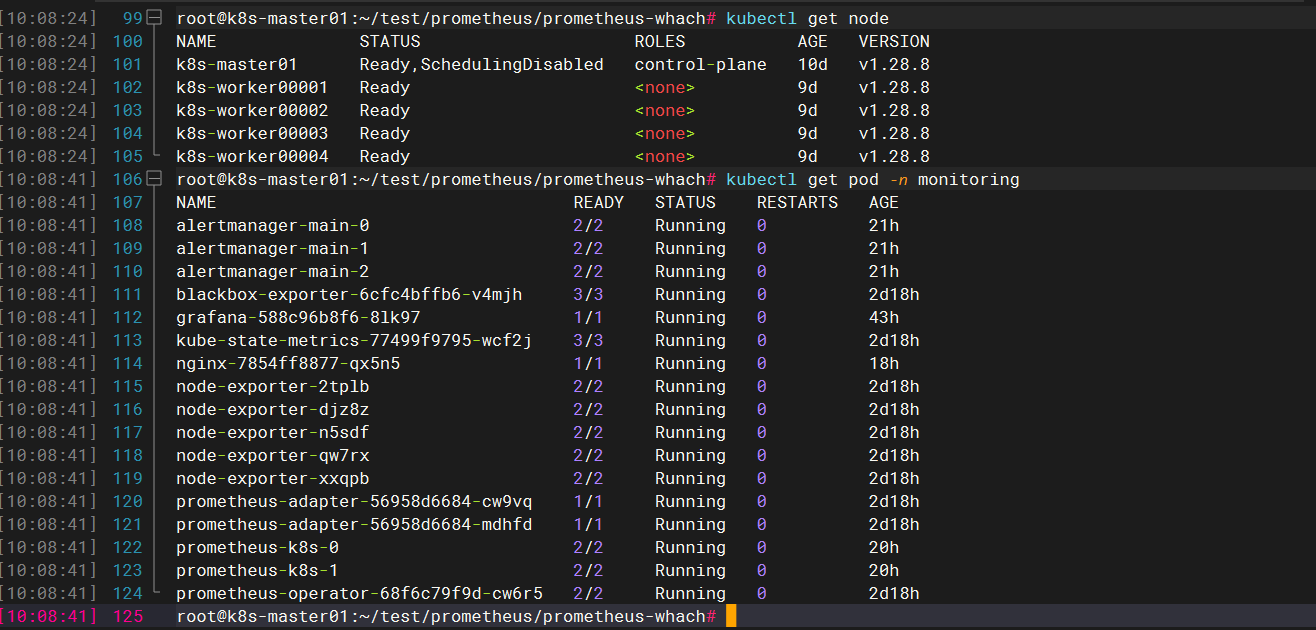Collapse the kubectl get node block at line 99
1316x630 pixels.
pyautogui.click(x=153, y=18)
